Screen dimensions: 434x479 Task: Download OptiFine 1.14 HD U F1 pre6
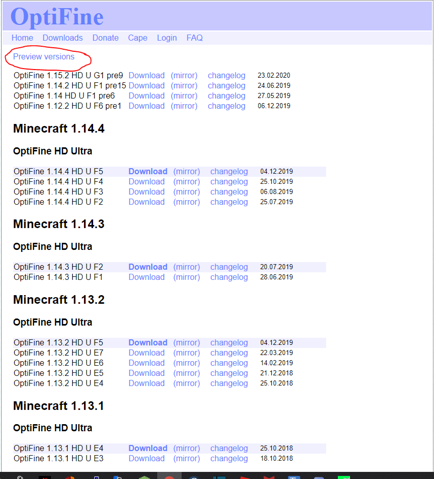coord(146,96)
